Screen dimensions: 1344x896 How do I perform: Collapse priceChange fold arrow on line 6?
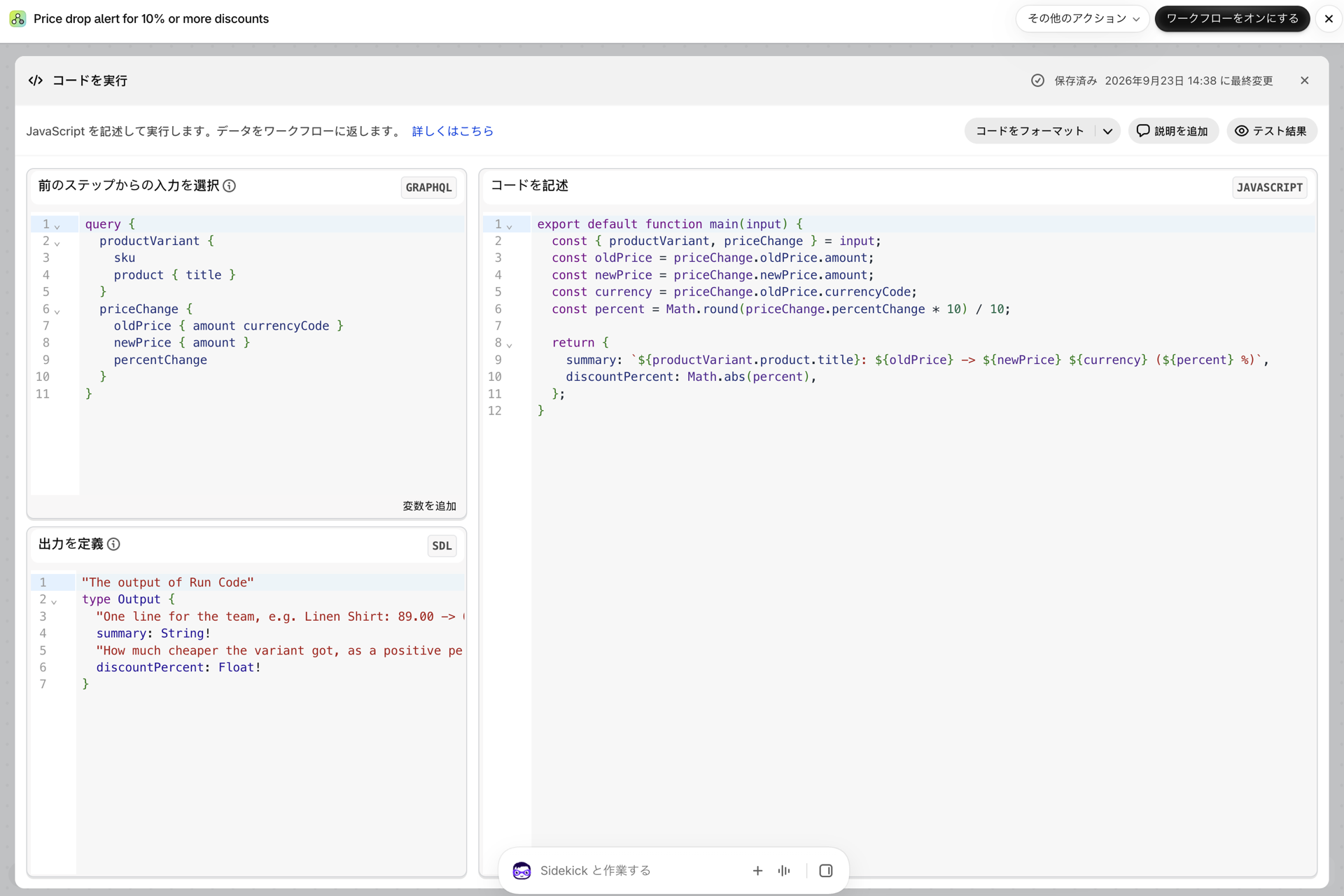(57, 311)
